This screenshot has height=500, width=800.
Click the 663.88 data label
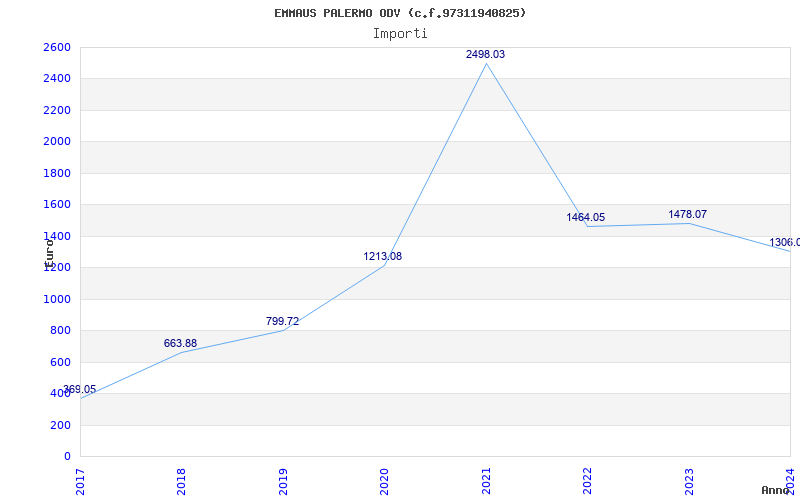click(180, 343)
